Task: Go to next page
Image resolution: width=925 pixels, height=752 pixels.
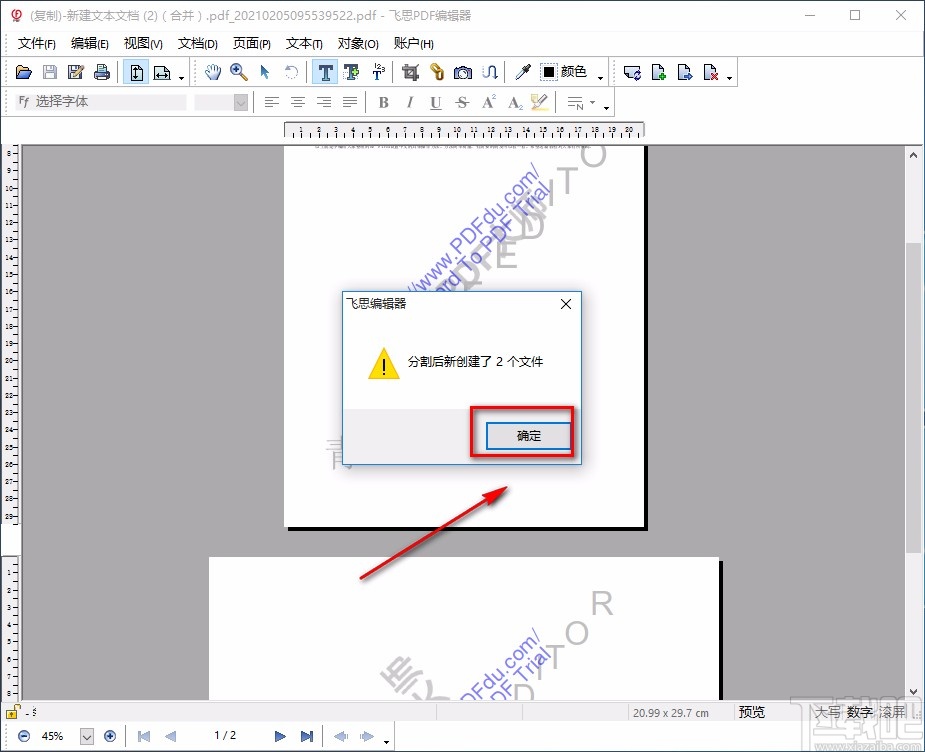Action: click(x=280, y=736)
